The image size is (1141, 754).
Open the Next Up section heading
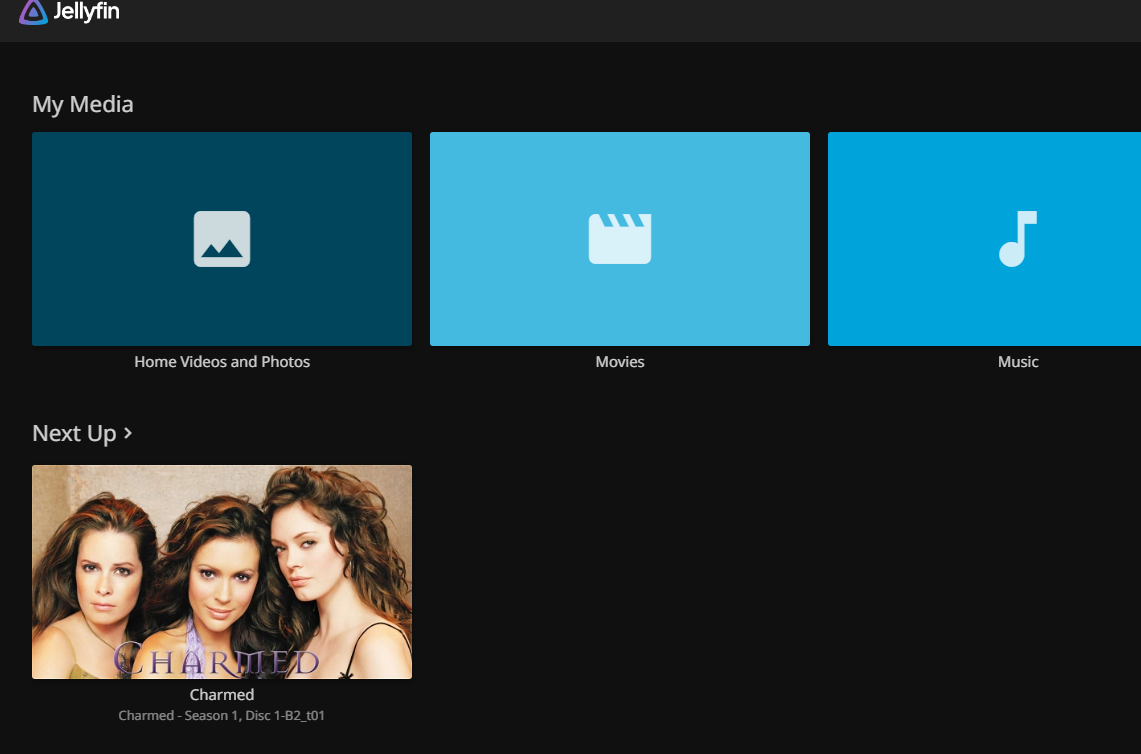point(74,433)
